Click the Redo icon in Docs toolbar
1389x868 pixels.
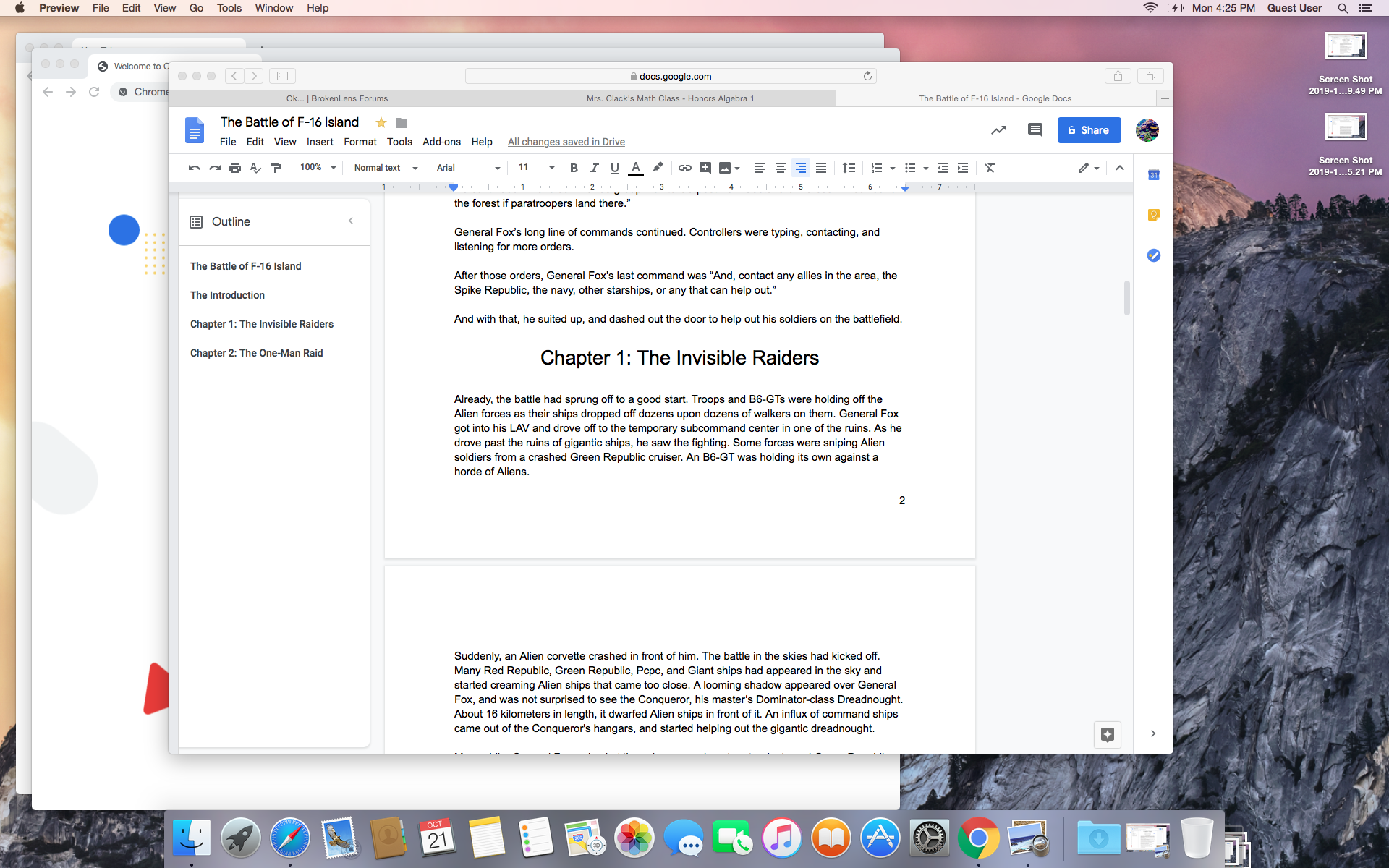215,168
